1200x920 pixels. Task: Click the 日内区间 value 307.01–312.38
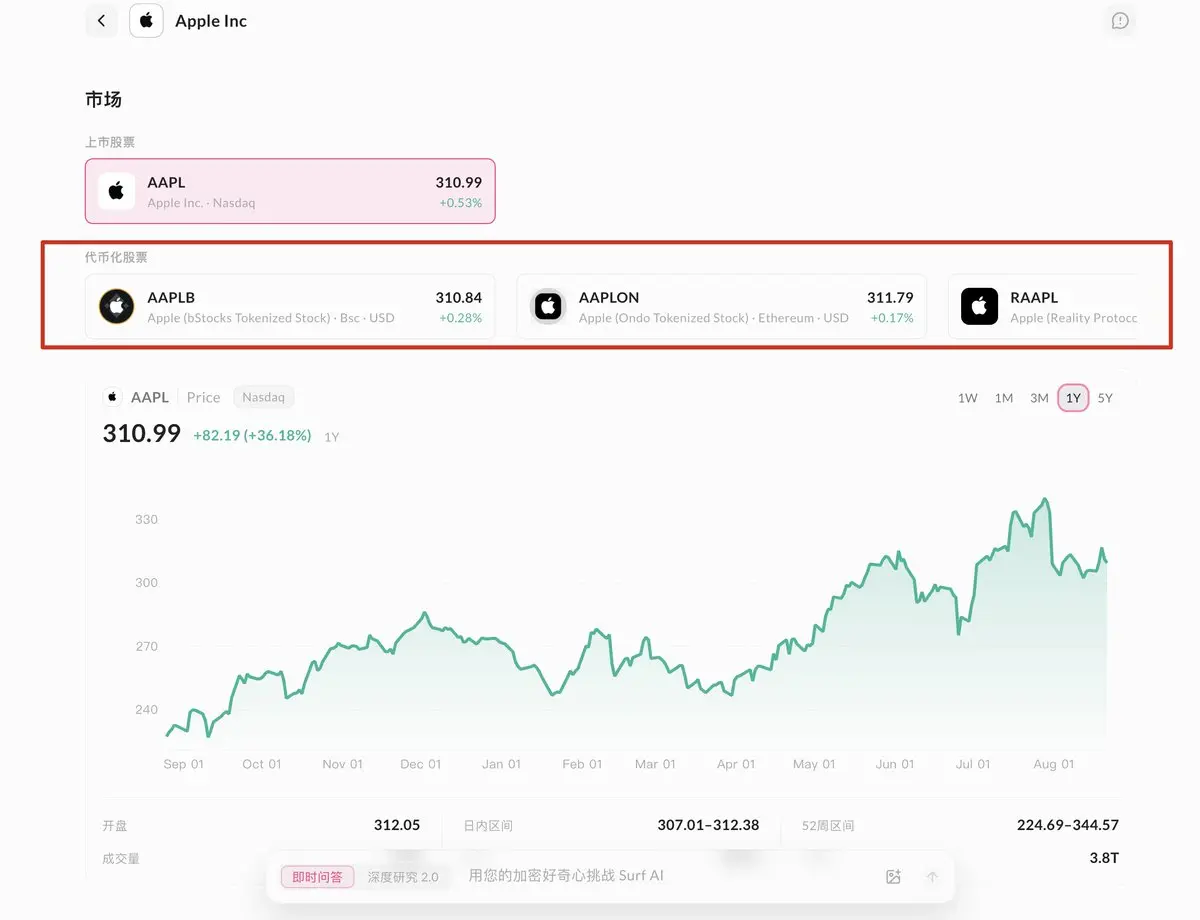[x=708, y=825]
